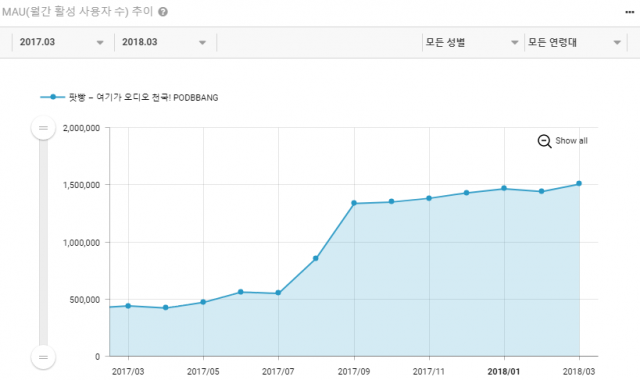The height and width of the screenshot is (380, 640).
Task: Open the 2018.03 end date dropdown
Action: (165, 42)
